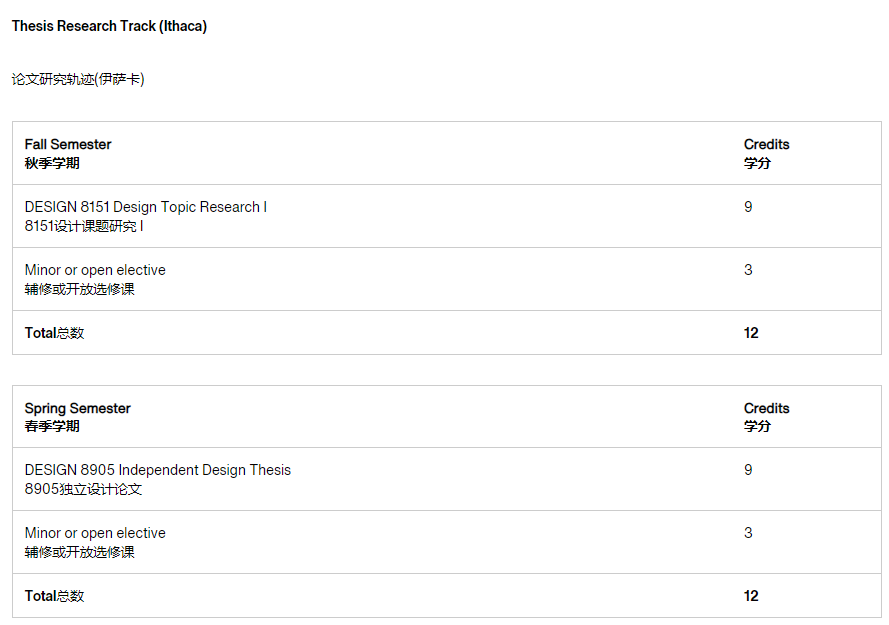Click the 8151设计课题研究 I translation text
889x625 pixels.
click(84, 226)
